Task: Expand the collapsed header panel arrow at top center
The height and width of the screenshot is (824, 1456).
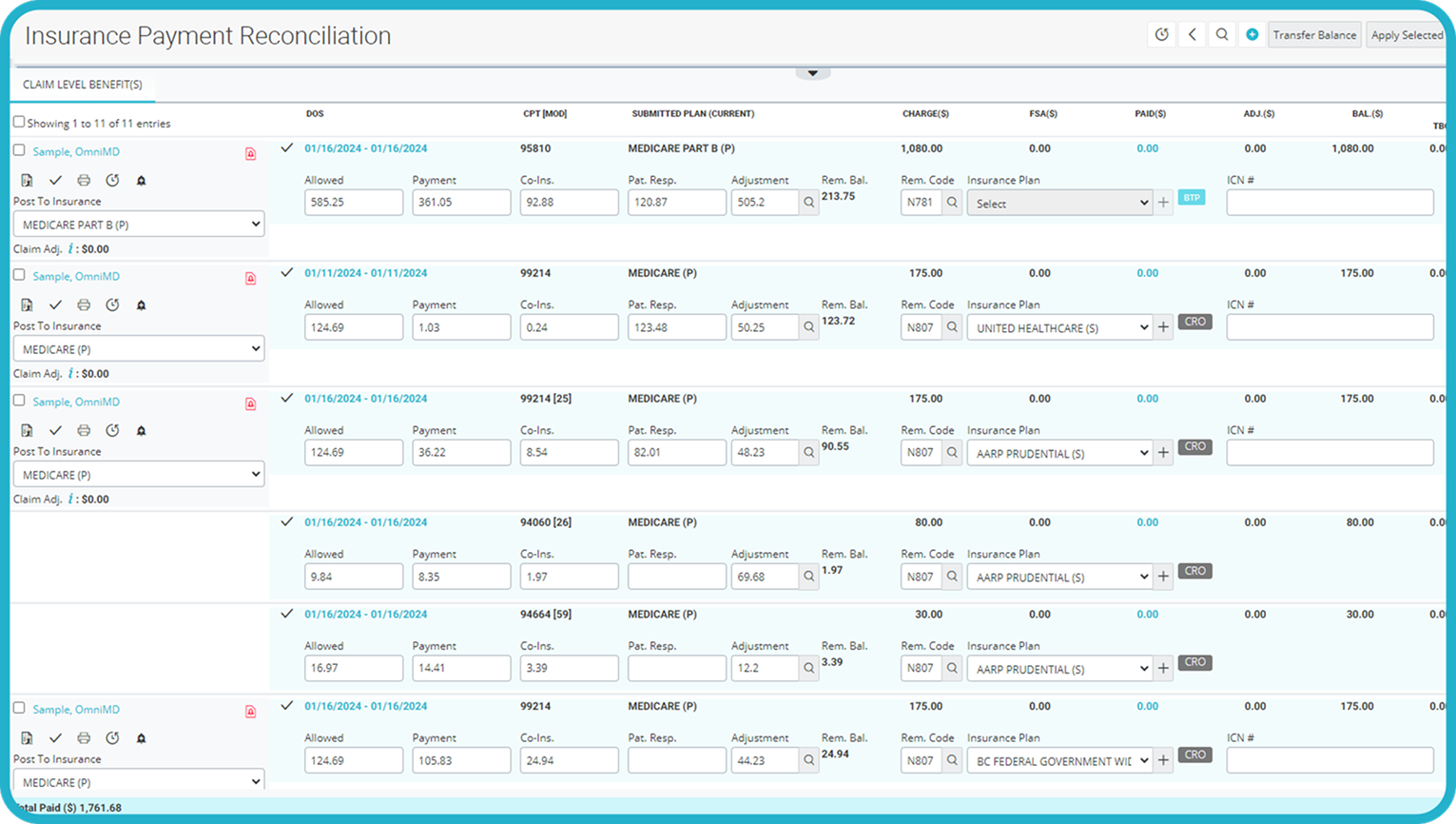Action: pos(812,73)
